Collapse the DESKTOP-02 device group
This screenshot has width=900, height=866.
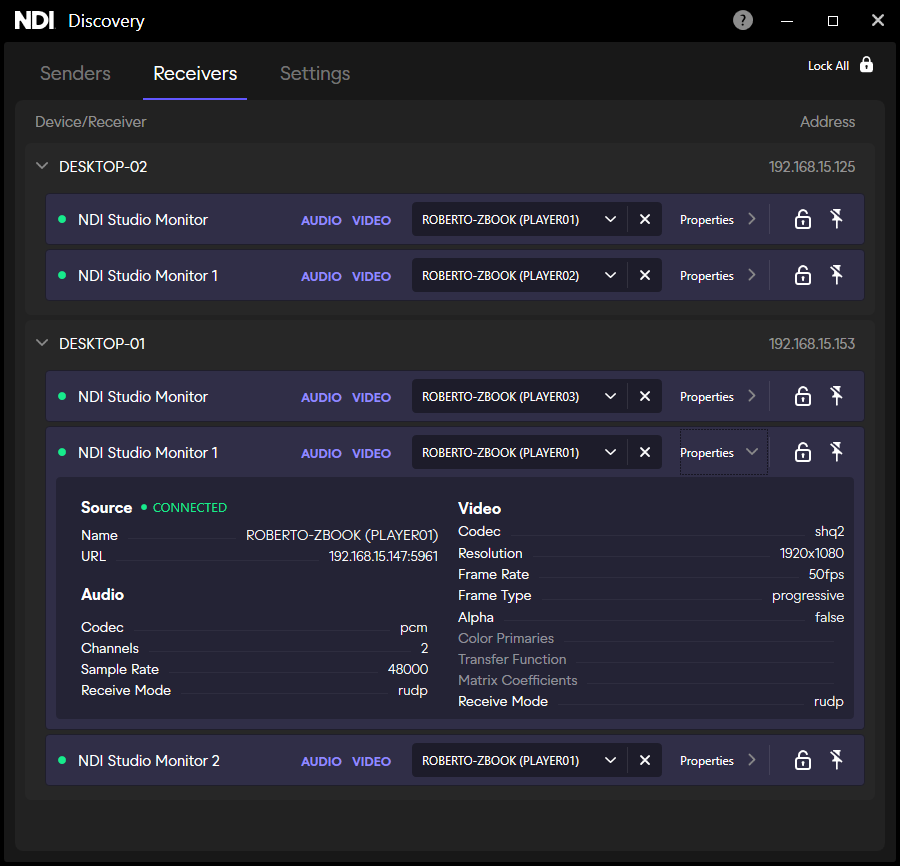pos(42,167)
